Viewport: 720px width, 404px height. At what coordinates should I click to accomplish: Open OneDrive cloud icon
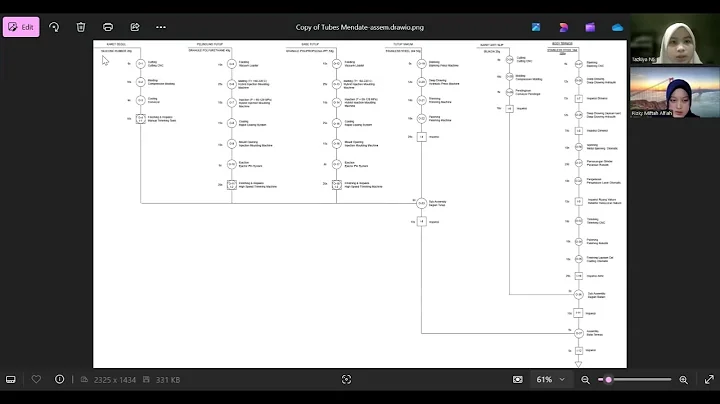click(617, 28)
